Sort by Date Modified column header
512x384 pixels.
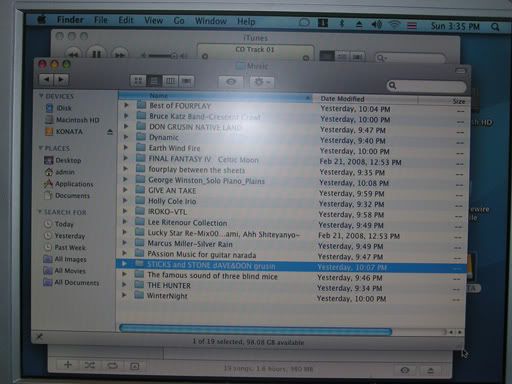[365, 99]
